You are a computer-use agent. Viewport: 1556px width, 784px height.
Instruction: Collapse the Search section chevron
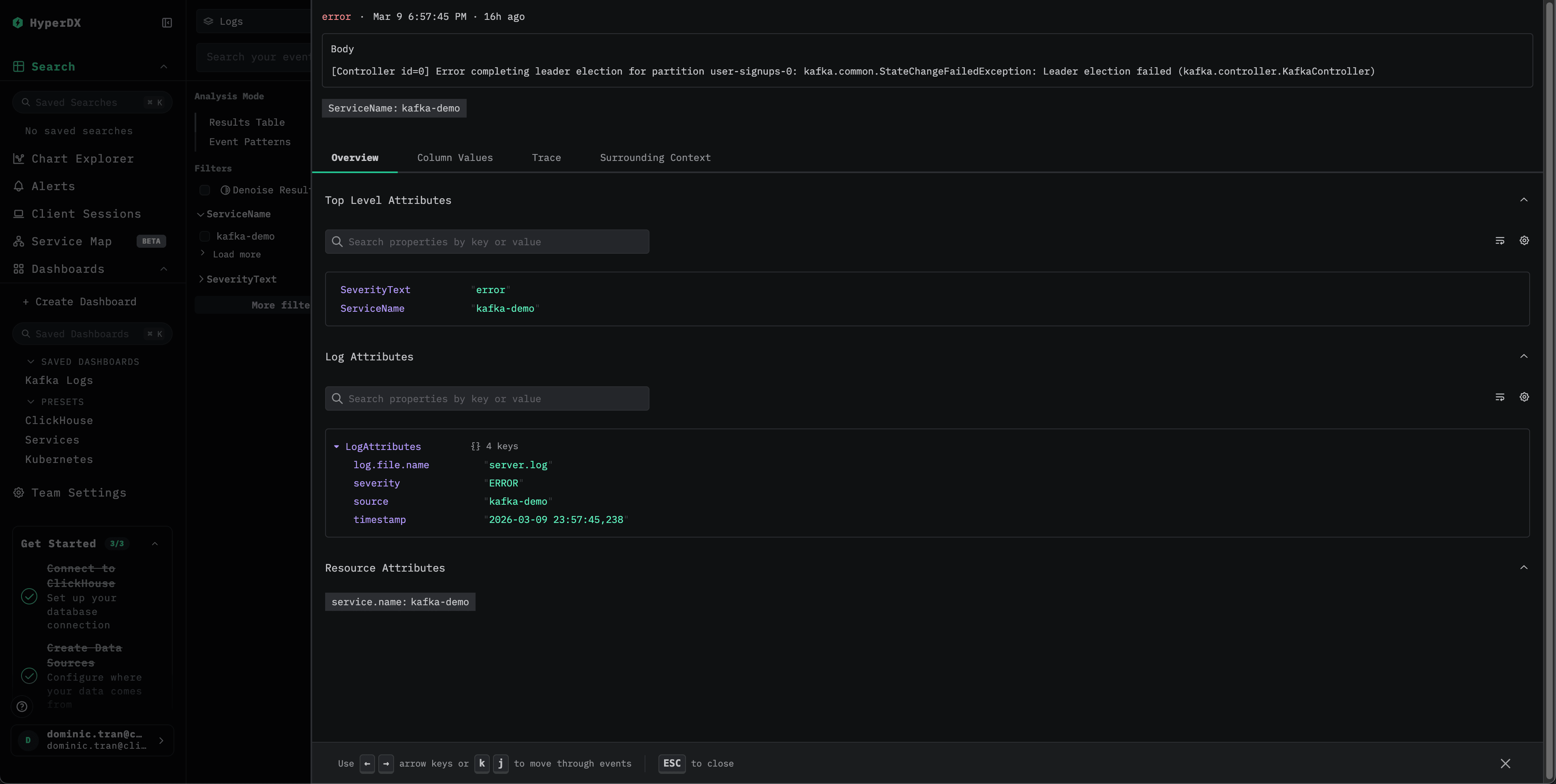pyautogui.click(x=164, y=66)
